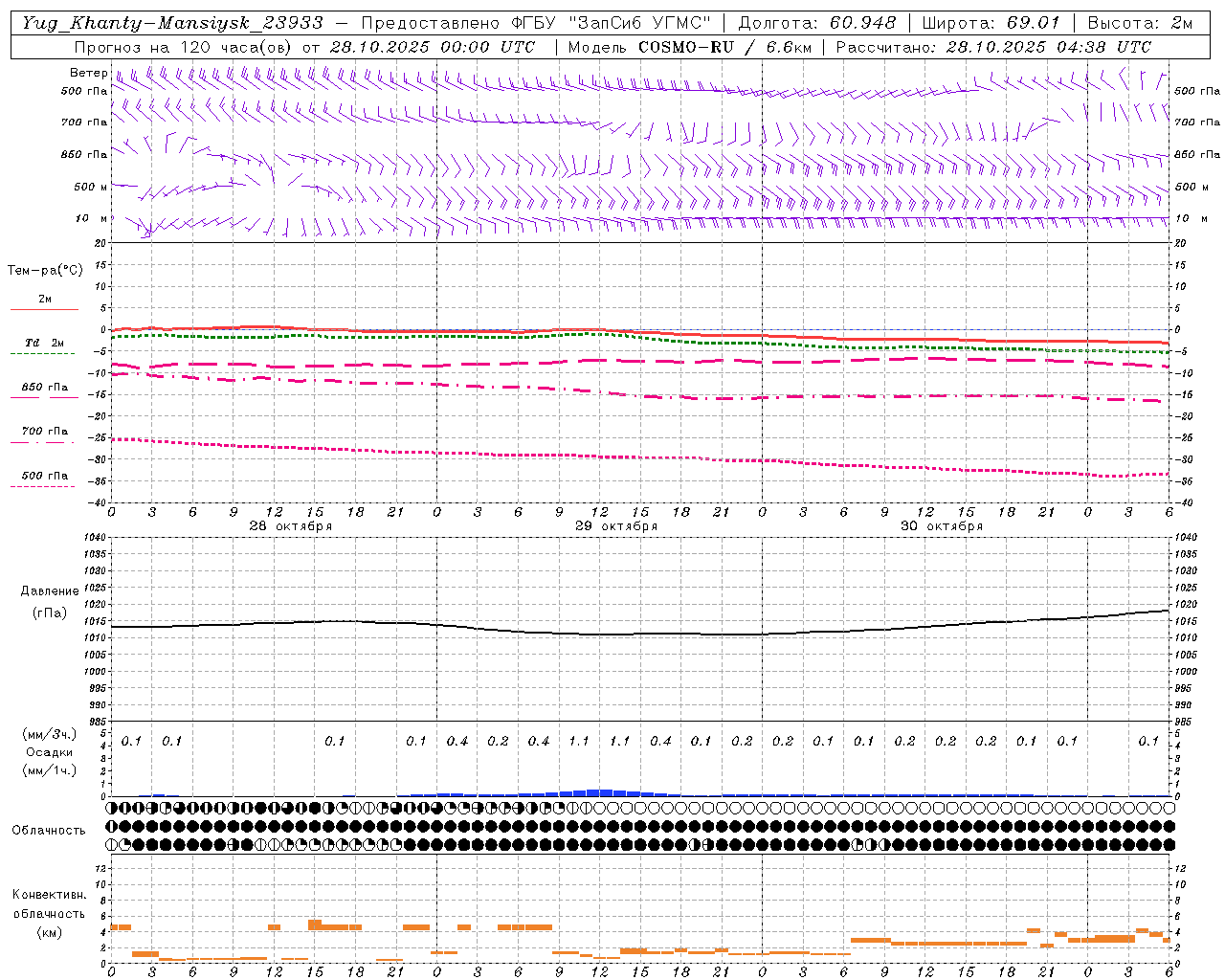The image size is (1225, 980).
Task: Click the 30 октября date label
Action: pos(942,526)
